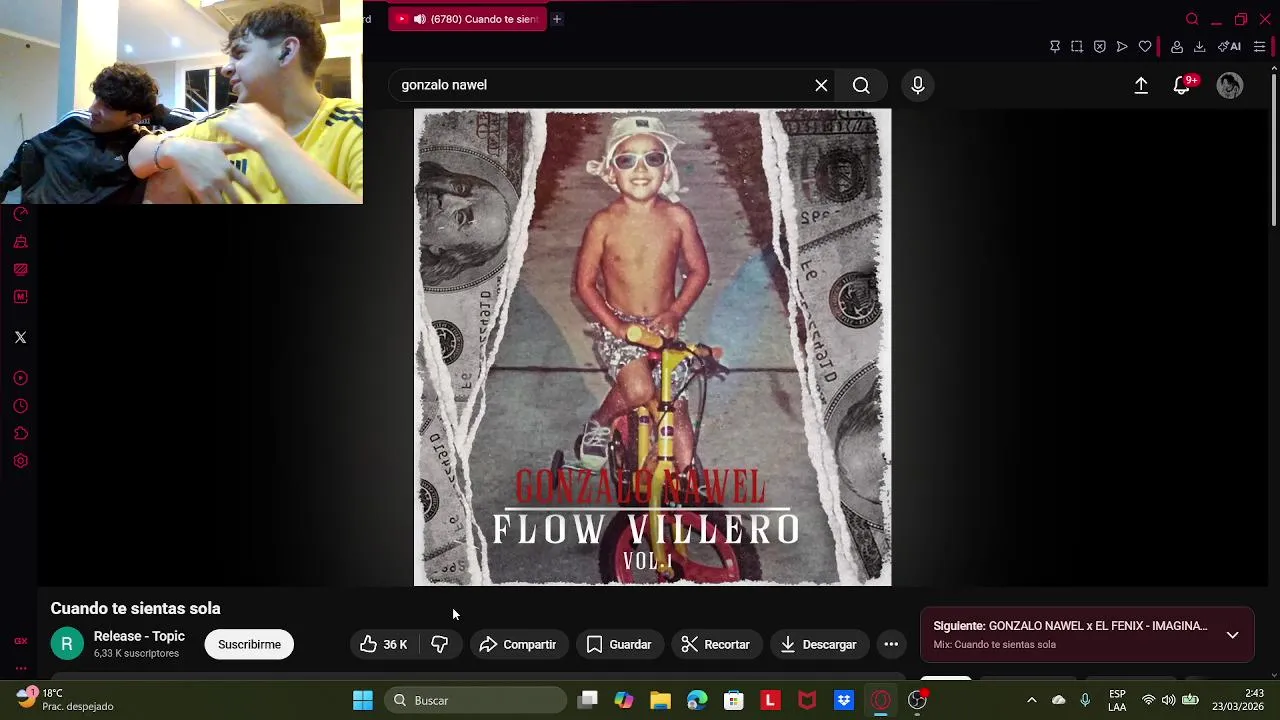
Task: Click the next track 'GONZALO NAWEL x EL FENIX' title
Action: pyautogui.click(x=1098, y=626)
